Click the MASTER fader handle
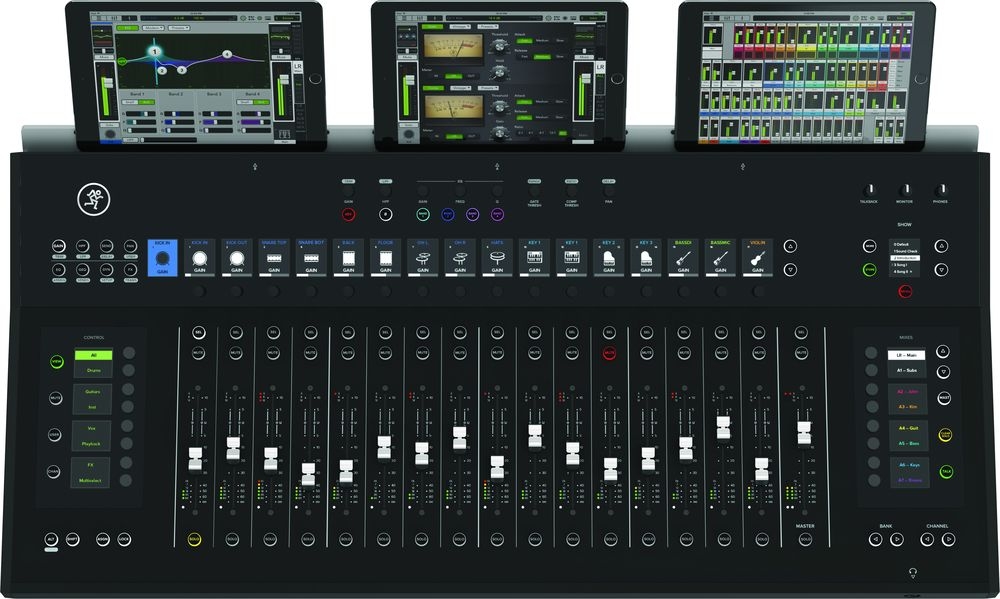This screenshot has height=599, width=1000. tap(804, 431)
